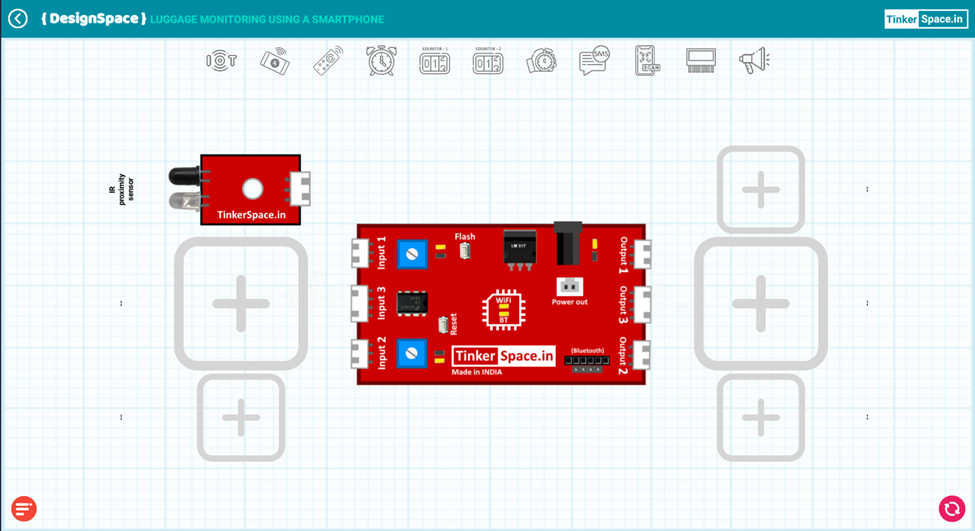Viewport: 975px width, 531px height.
Task: Select the stopwatch timer icon
Action: click(542, 62)
